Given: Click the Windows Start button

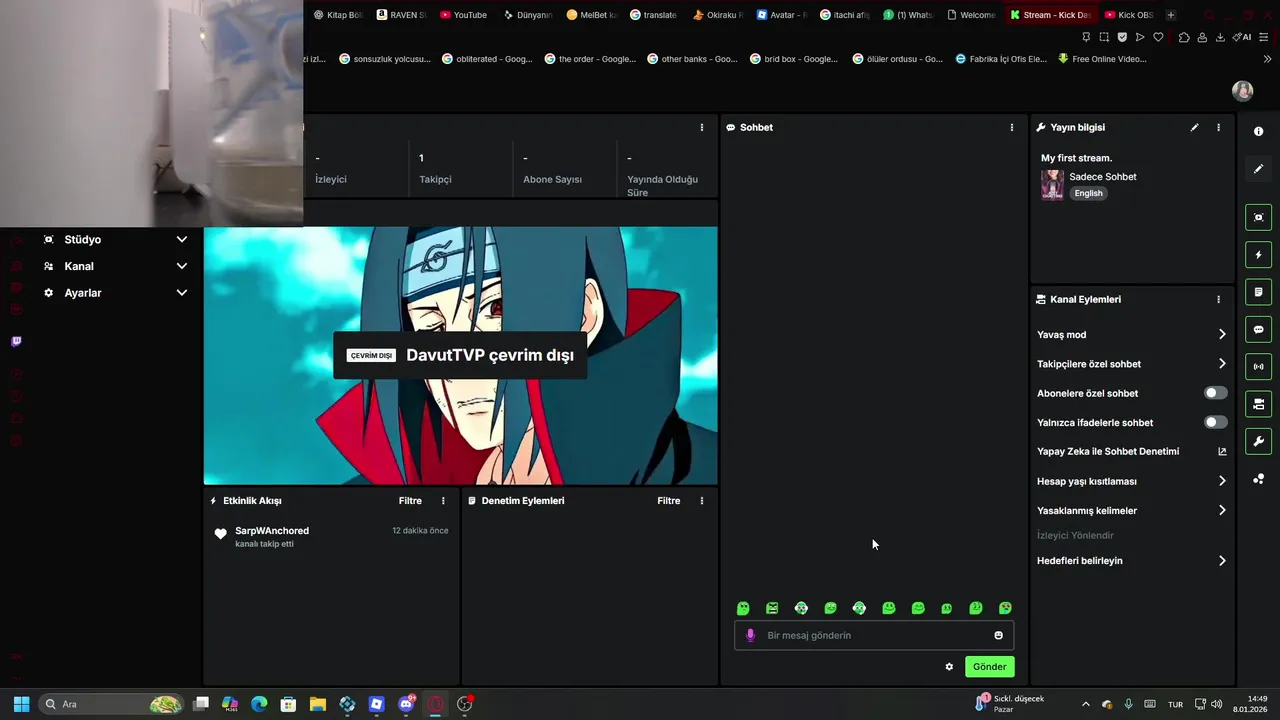Looking at the screenshot, I should 21,704.
